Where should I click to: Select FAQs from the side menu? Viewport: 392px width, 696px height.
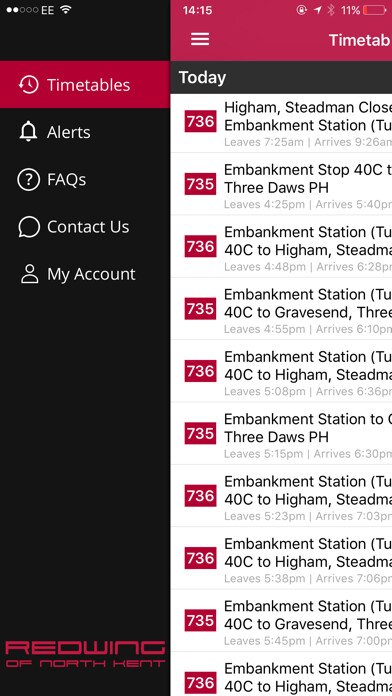85,179
